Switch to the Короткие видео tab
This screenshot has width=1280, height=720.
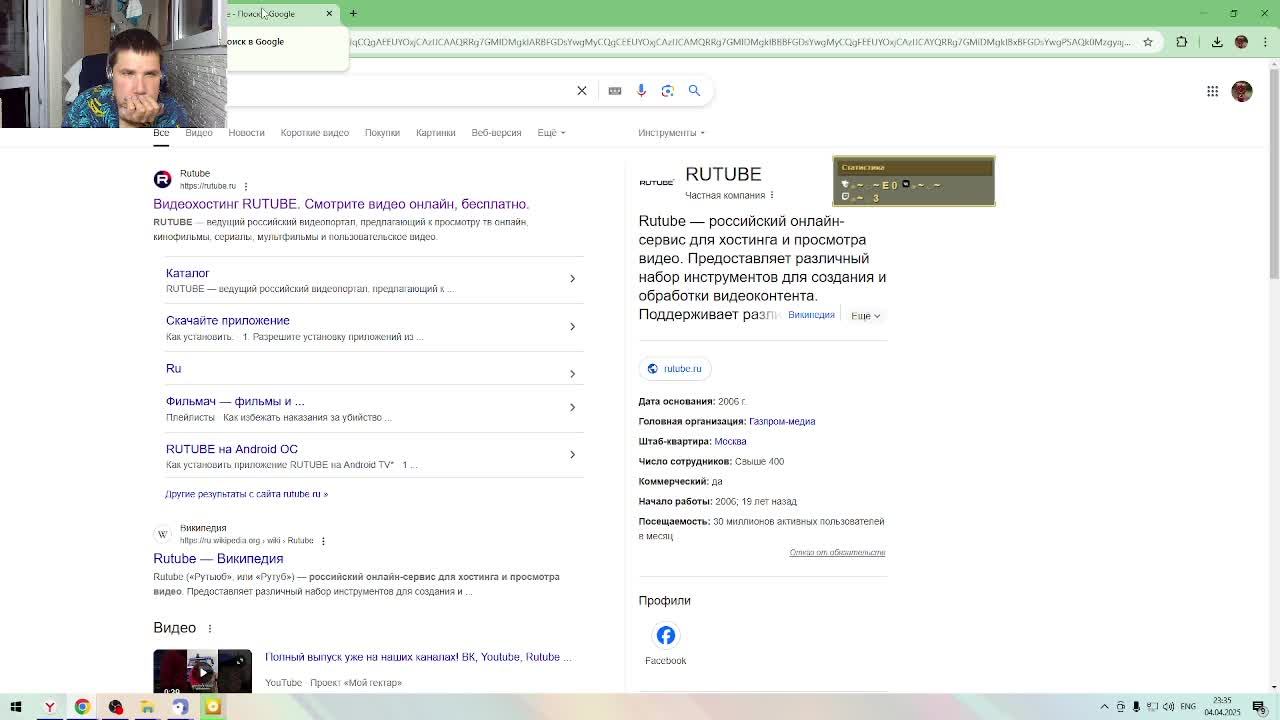pyautogui.click(x=315, y=133)
